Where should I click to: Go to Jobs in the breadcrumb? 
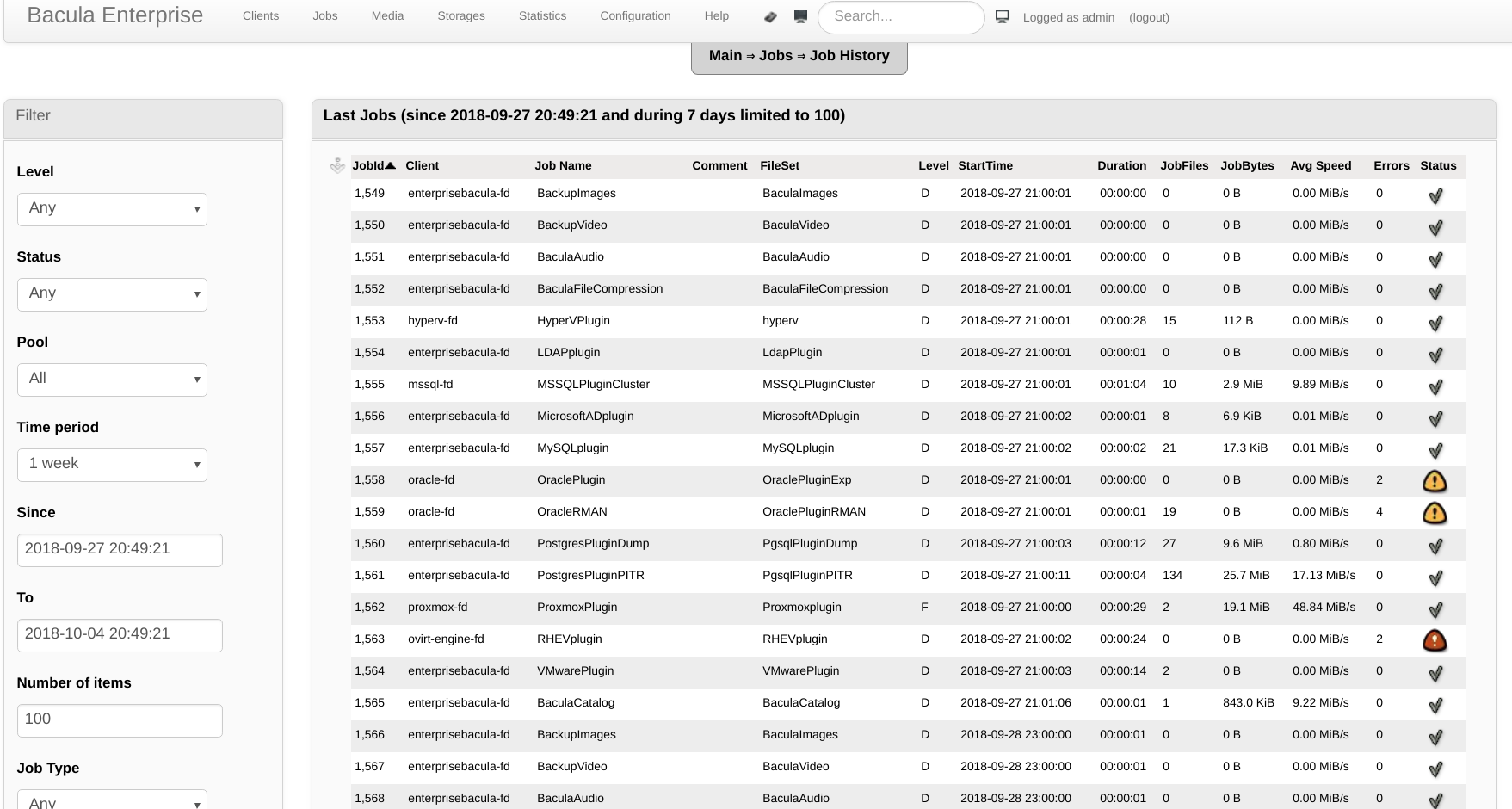[x=775, y=55]
